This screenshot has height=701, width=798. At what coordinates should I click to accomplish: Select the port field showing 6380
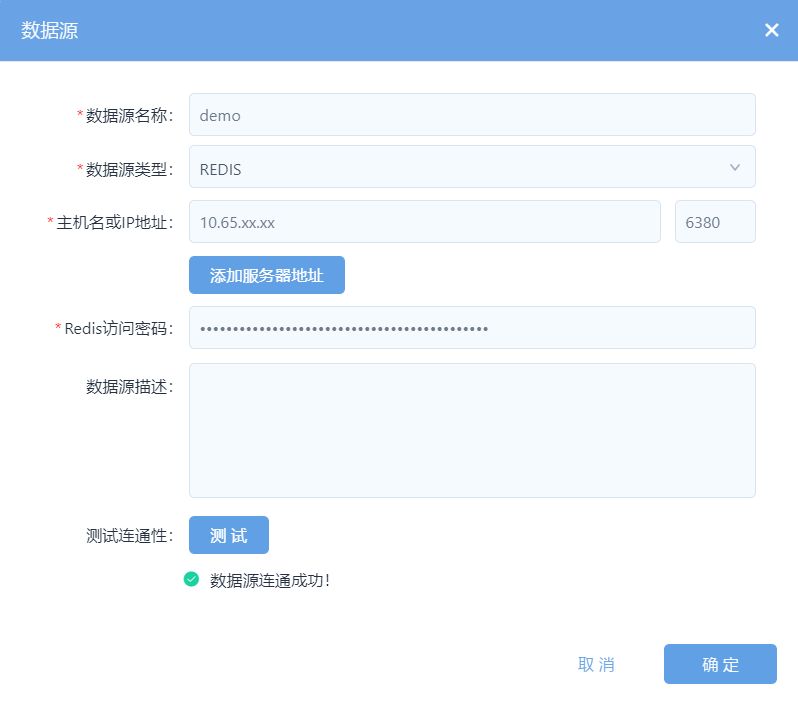pos(715,222)
